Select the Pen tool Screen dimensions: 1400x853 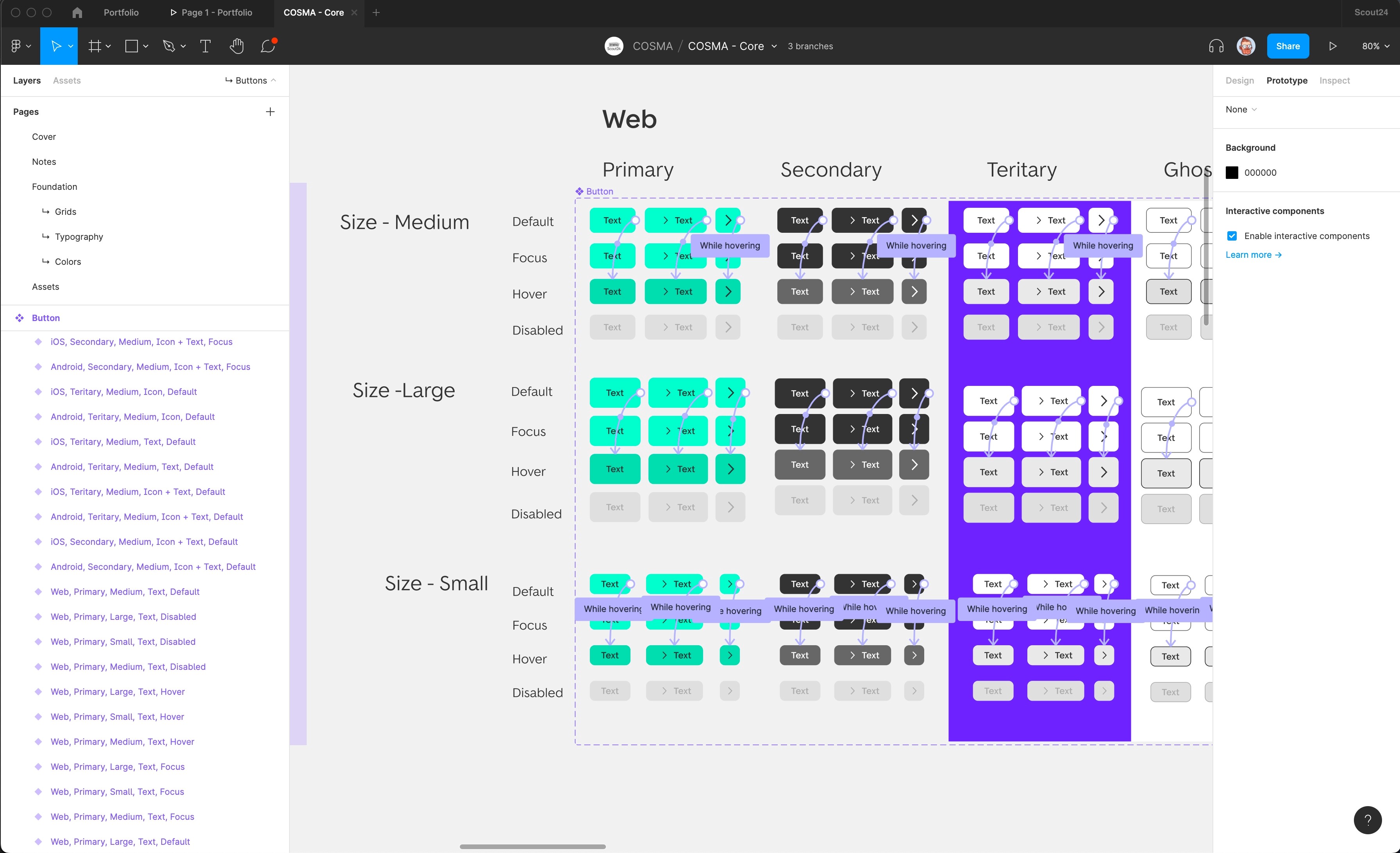[169, 46]
